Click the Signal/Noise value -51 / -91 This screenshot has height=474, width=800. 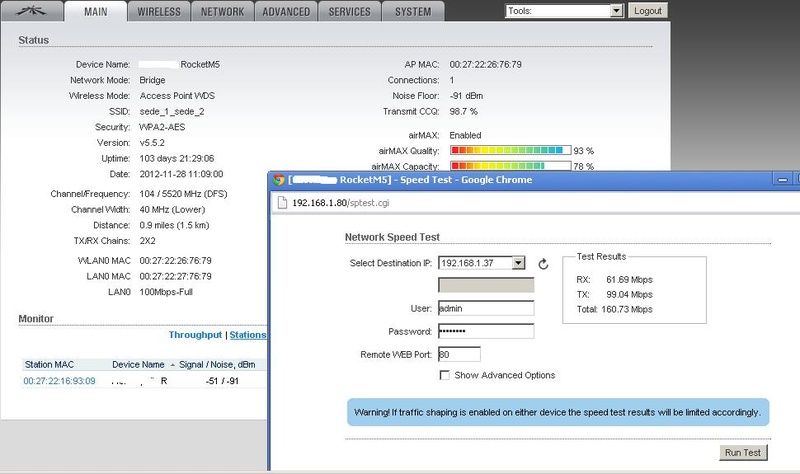(x=222, y=381)
